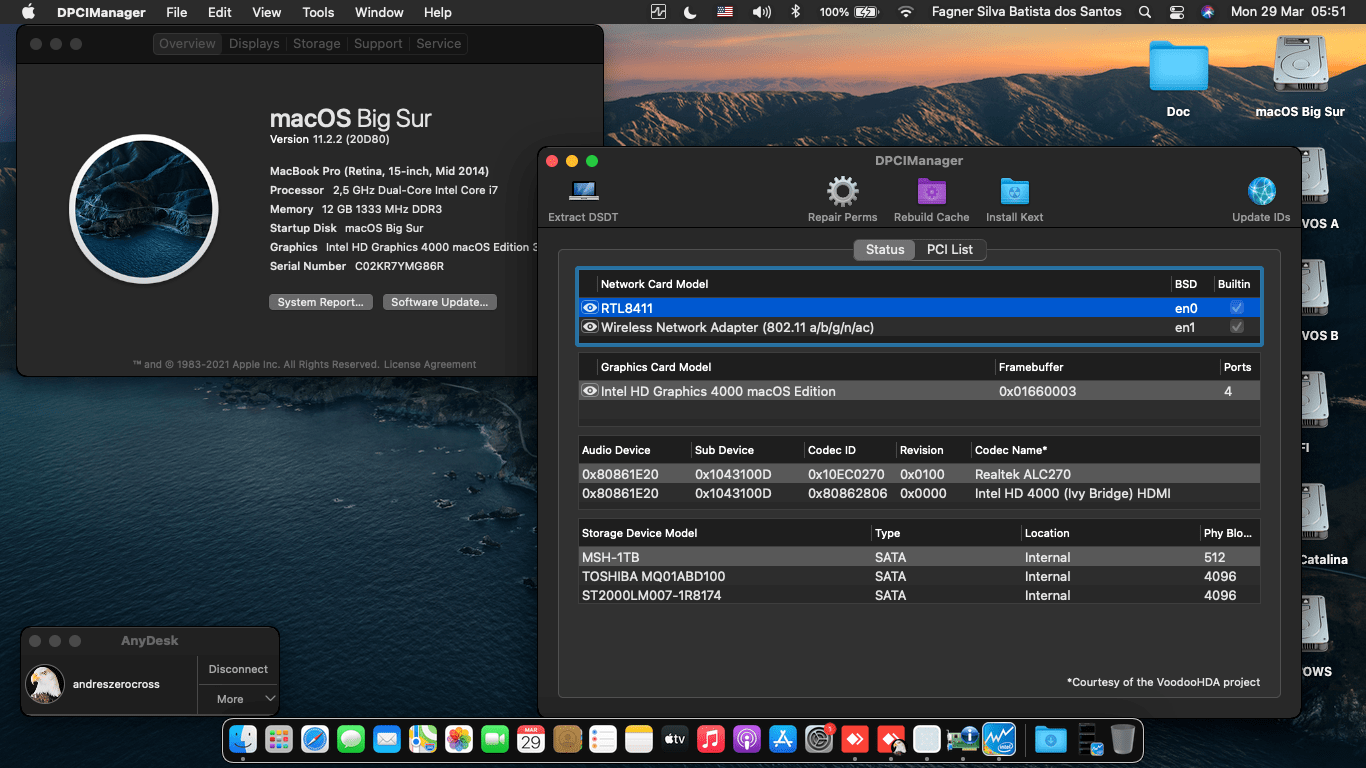The width and height of the screenshot is (1366, 768).
Task: Open Launchpad from the Dock
Action: tap(279, 739)
